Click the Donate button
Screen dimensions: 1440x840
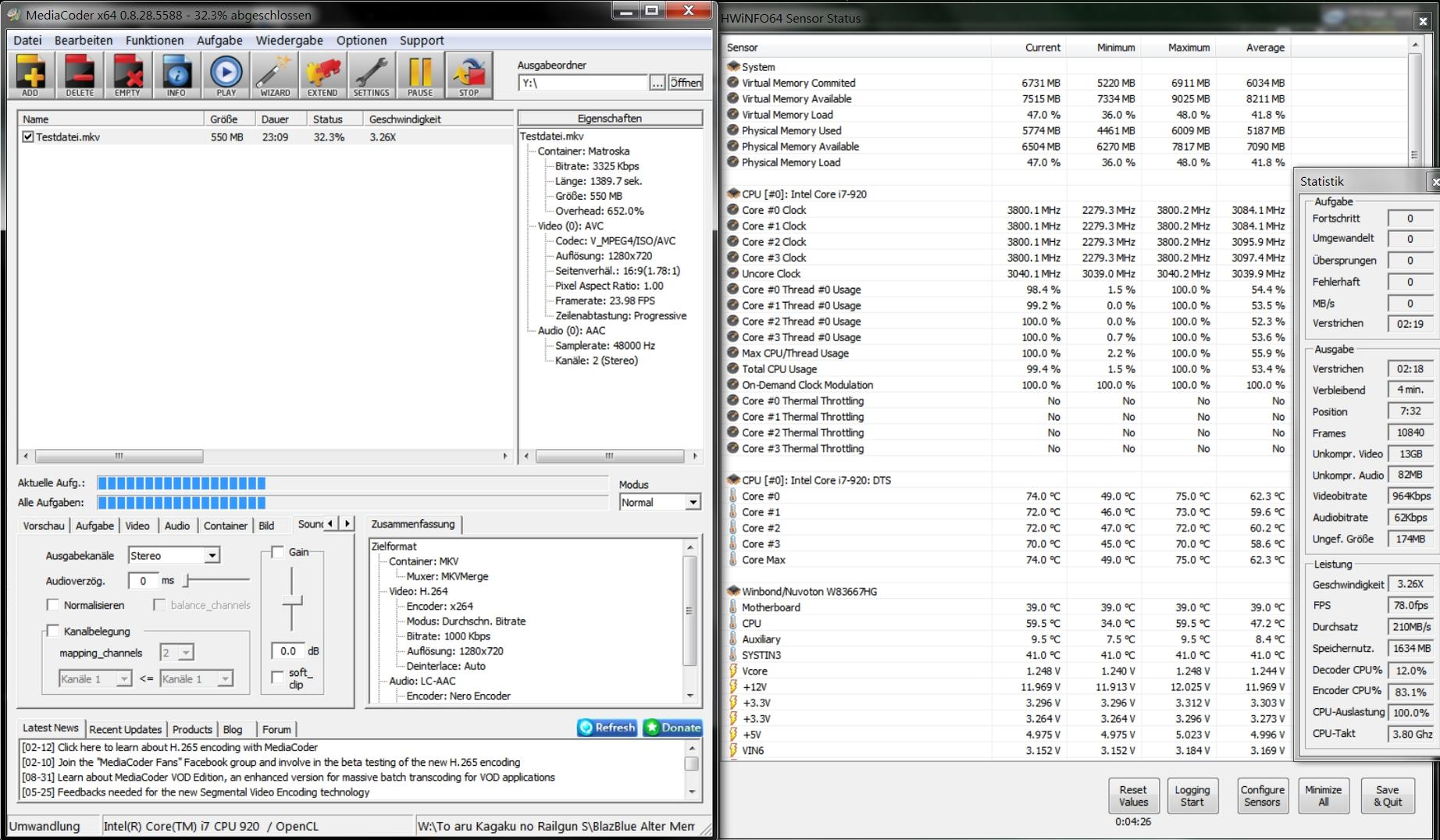pyautogui.click(x=672, y=728)
